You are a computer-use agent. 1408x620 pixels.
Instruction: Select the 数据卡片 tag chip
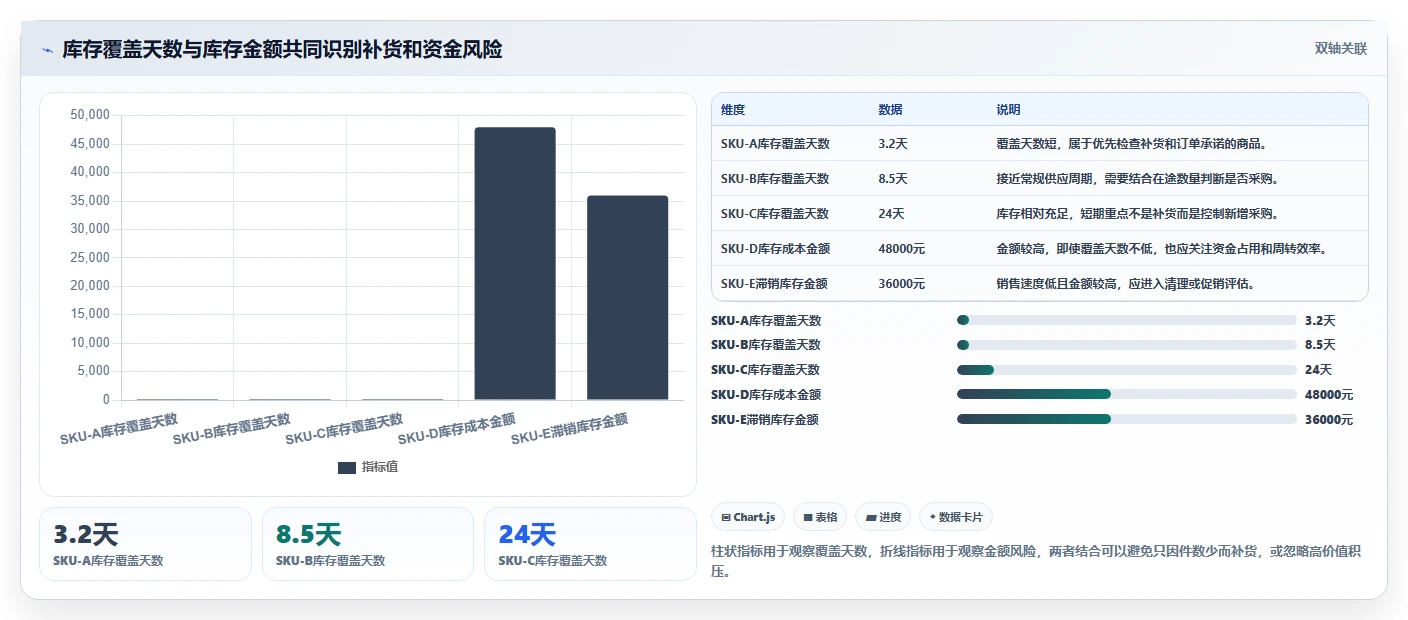tap(956, 517)
